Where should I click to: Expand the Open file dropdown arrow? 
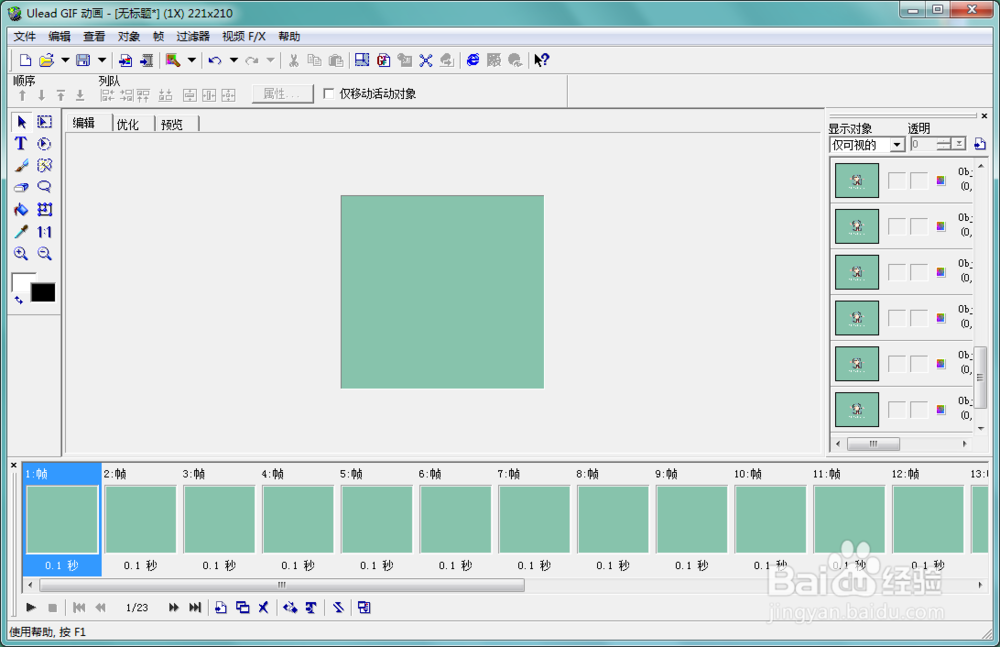[64, 60]
